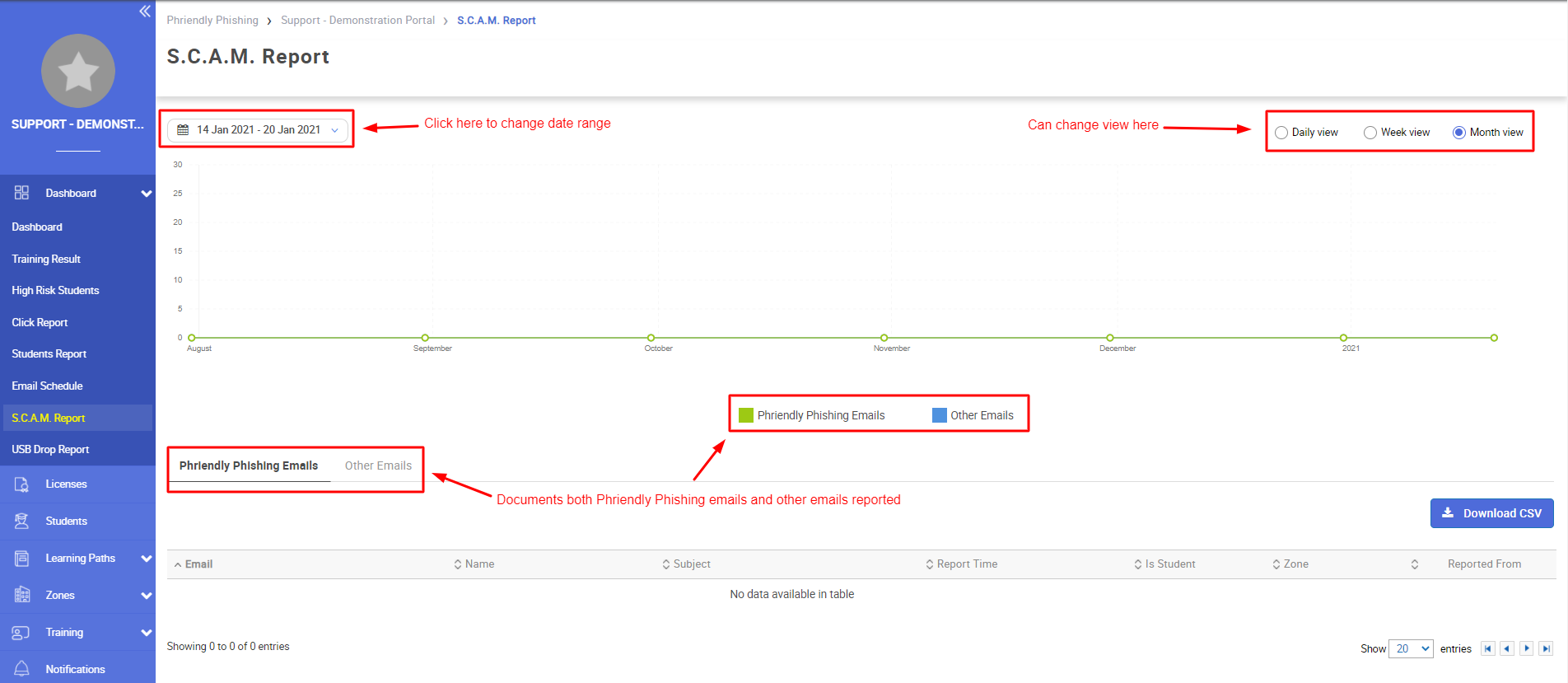Click the star profile avatar
The width and height of the screenshot is (1568, 683).
pos(78,71)
